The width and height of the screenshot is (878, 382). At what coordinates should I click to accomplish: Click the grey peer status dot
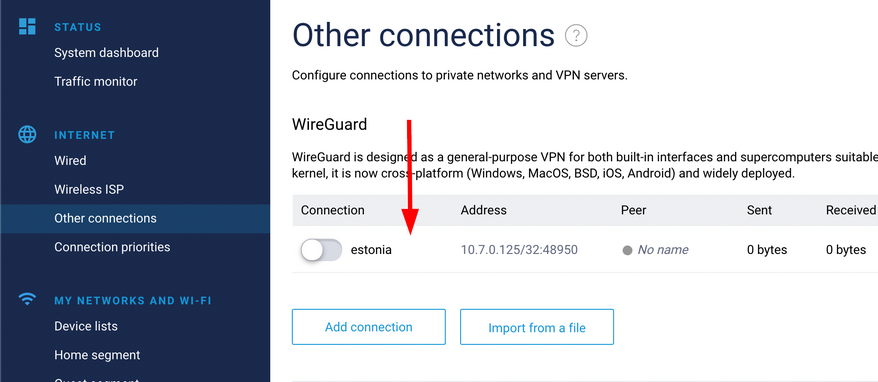[x=627, y=250]
